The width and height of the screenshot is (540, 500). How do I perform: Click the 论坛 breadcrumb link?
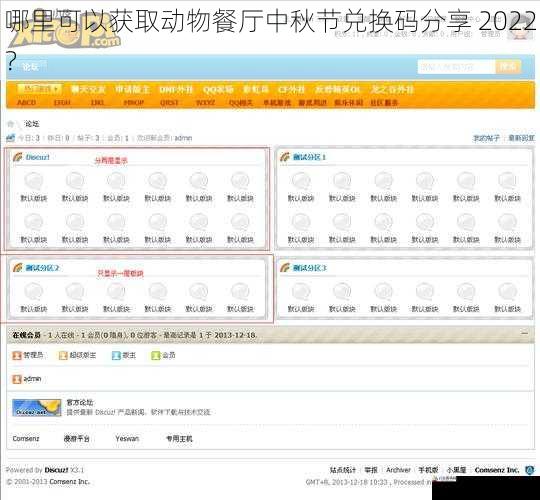pos(32,124)
